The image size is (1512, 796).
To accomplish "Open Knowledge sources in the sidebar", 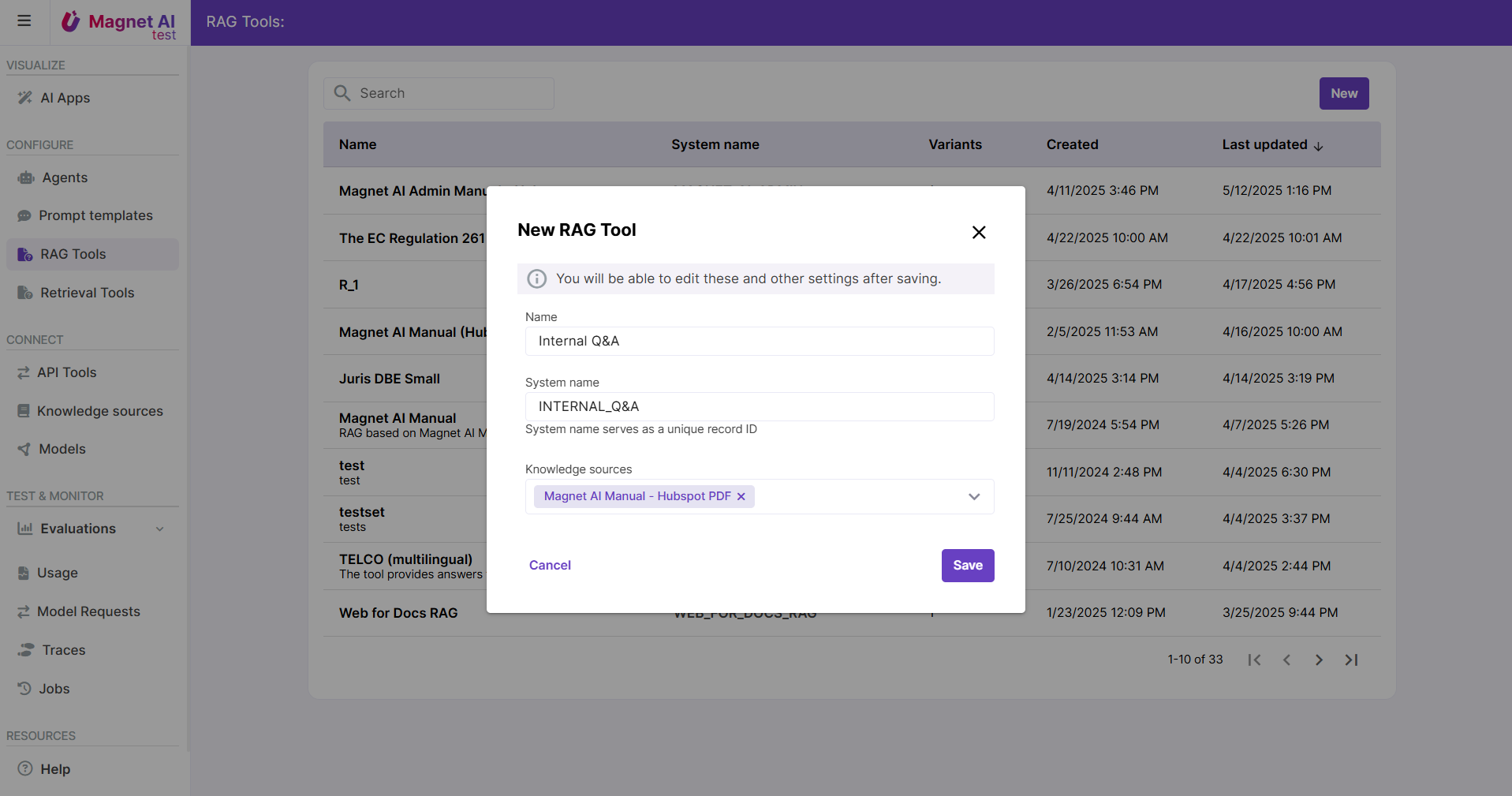I will [99, 411].
